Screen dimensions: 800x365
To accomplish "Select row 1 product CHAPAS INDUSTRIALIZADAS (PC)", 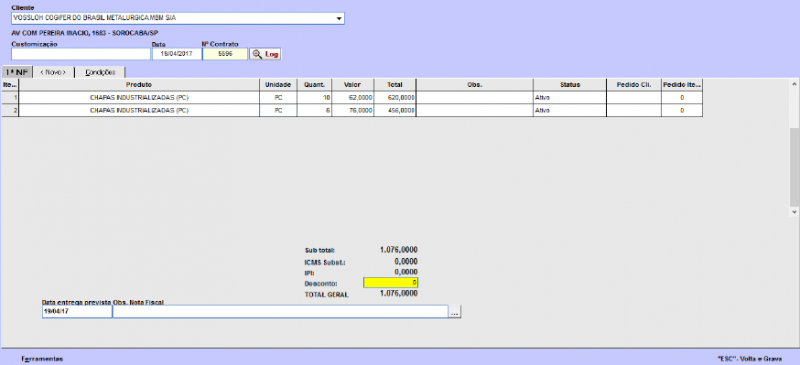I will click(x=139, y=97).
